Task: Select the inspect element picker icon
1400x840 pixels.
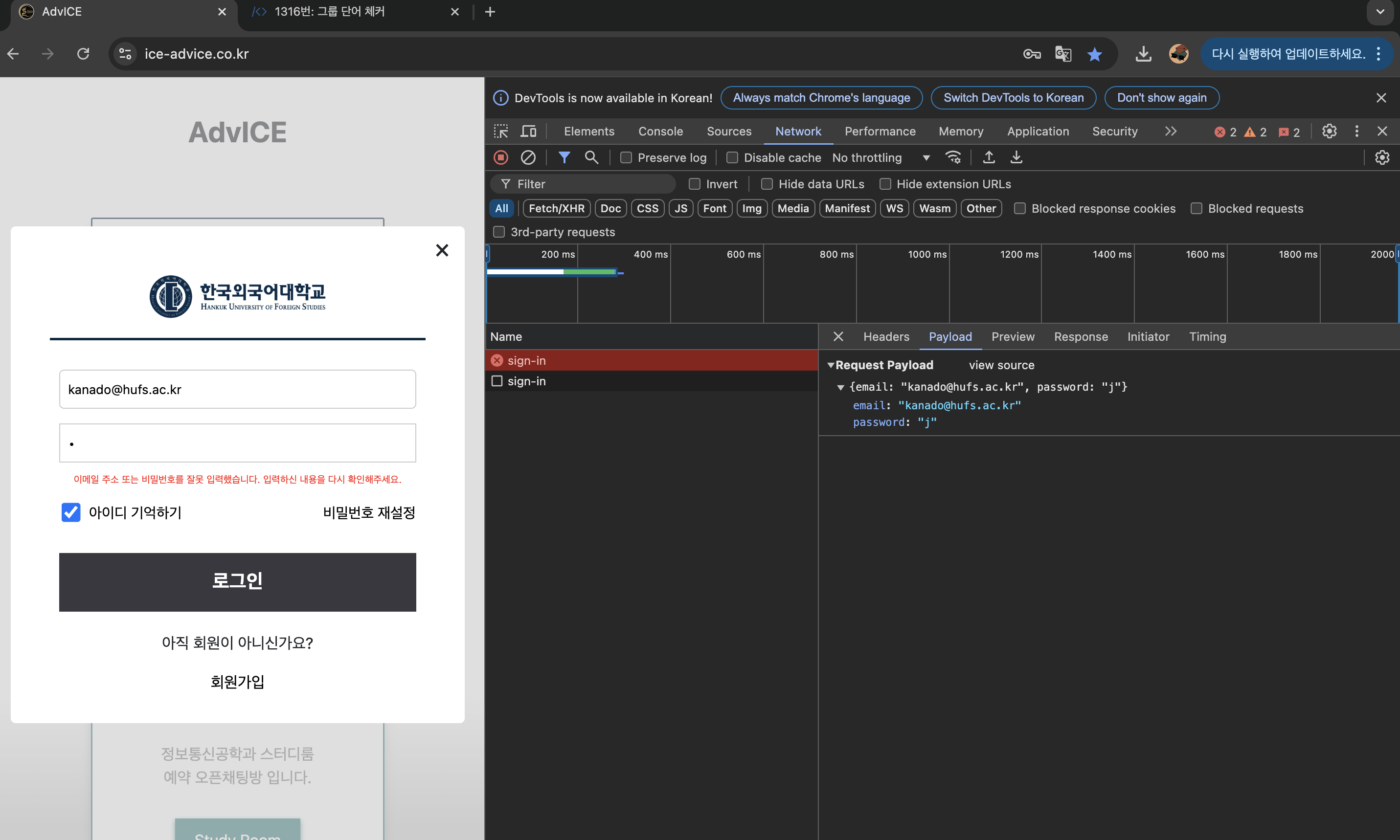Action: point(500,132)
